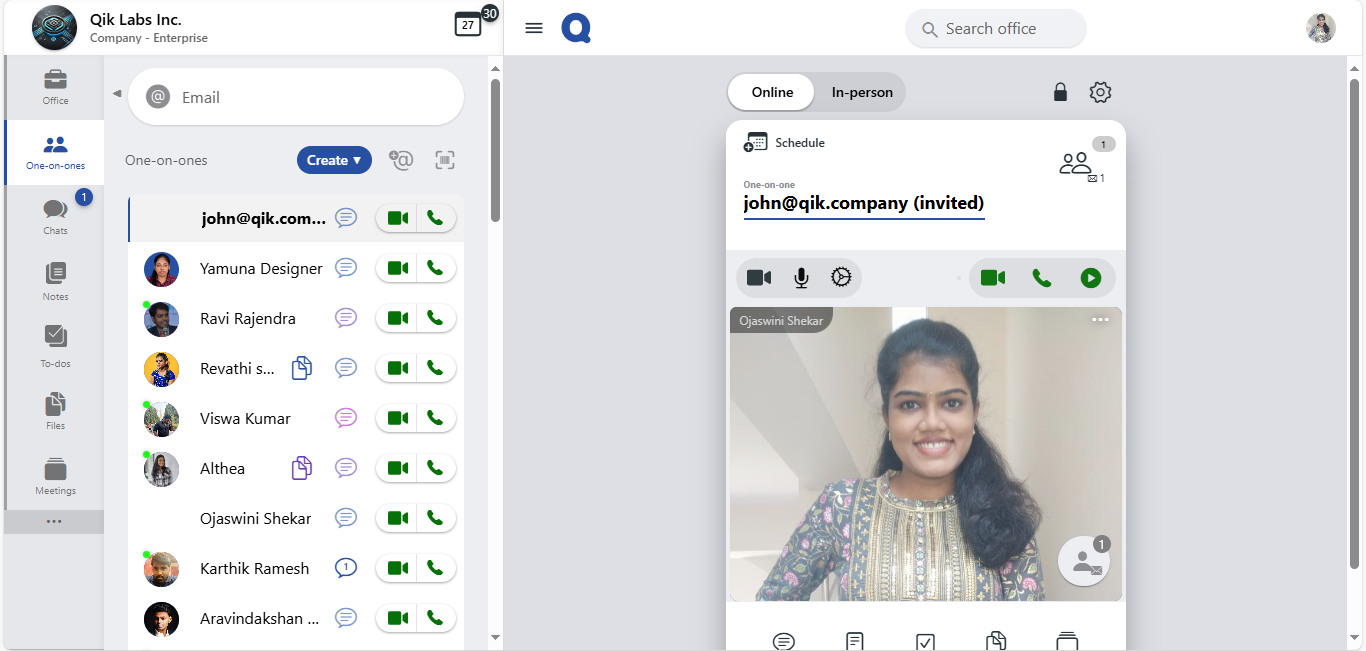Switch to In-person mode
Image resolution: width=1366 pixels, height=651 pixels.
(861, 92)
